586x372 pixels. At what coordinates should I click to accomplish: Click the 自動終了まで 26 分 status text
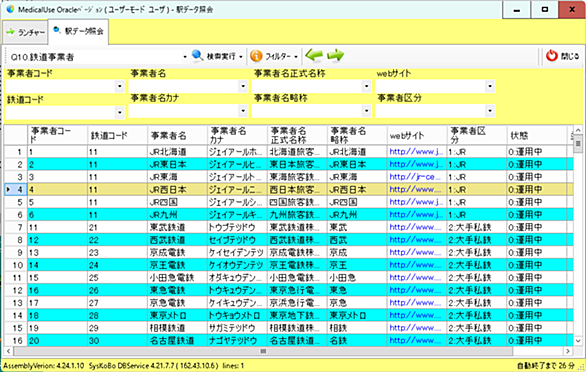pyautogui.click(x=546, y=366)
